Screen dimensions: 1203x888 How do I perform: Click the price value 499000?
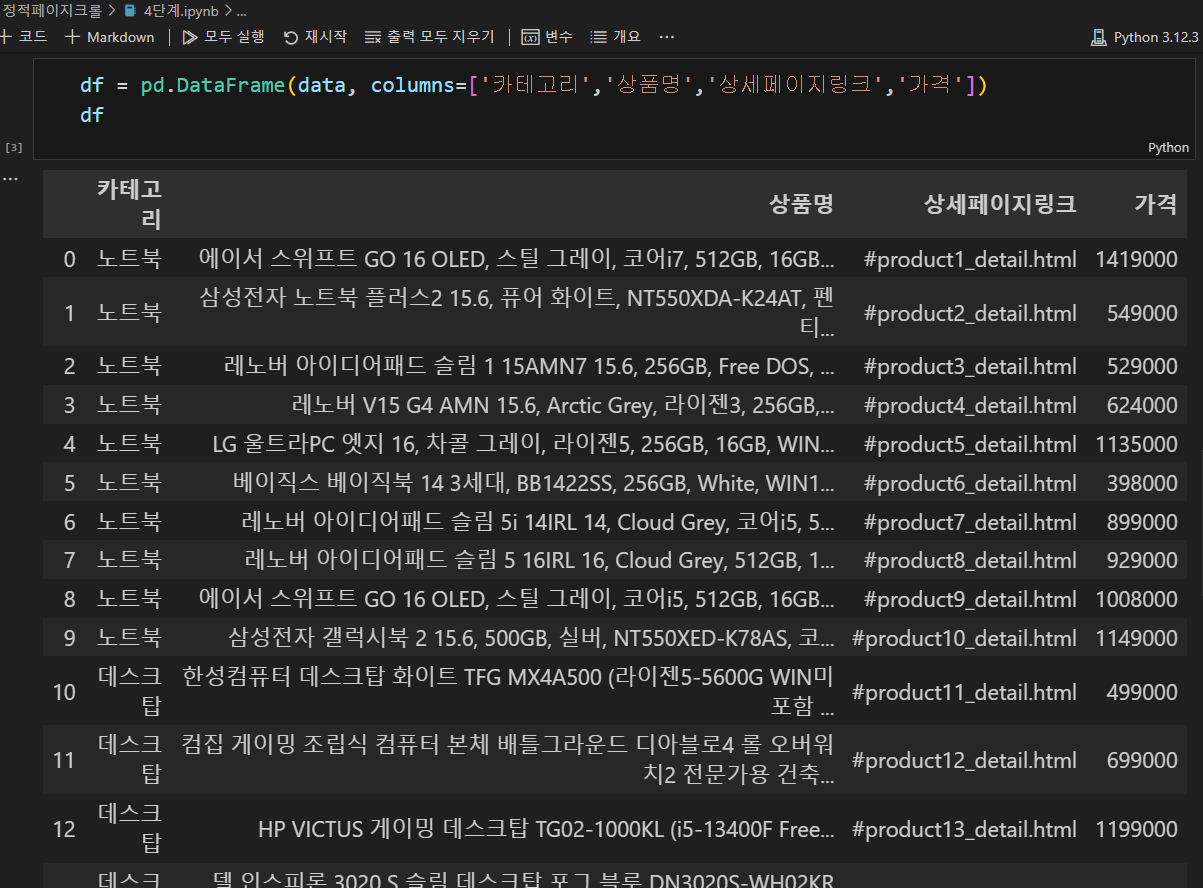click(x=1142, y=692)
